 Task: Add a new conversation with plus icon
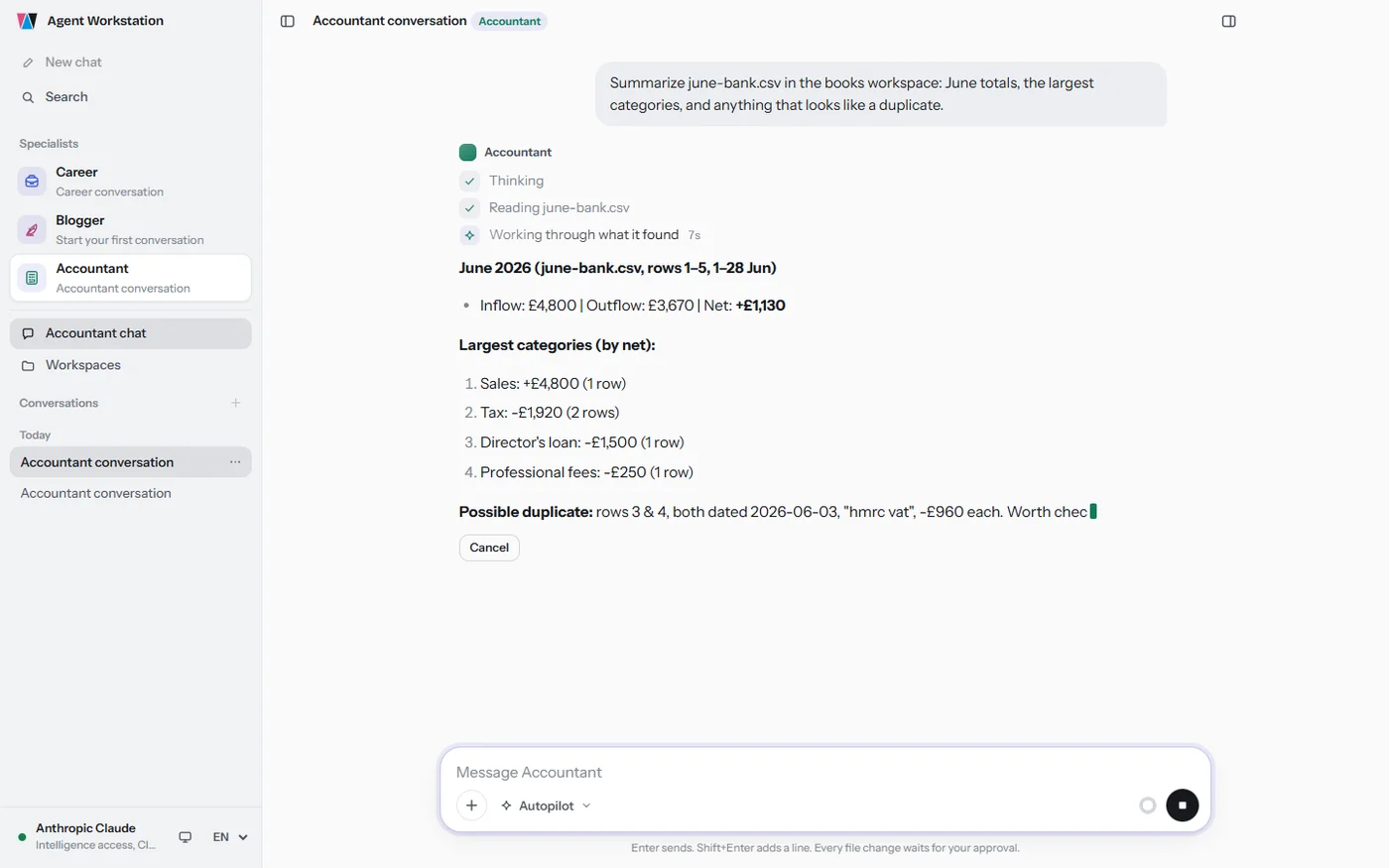[x=236, y=403]
